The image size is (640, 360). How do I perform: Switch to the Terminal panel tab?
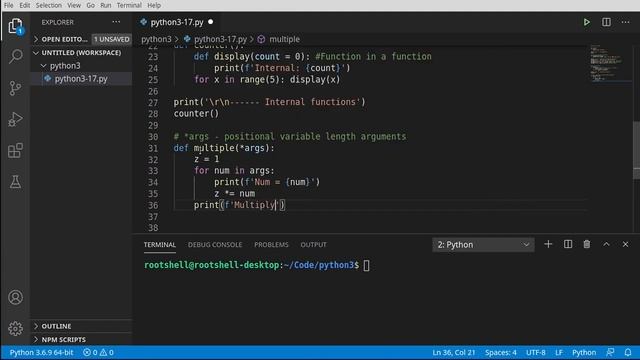(x=160, y=245)
